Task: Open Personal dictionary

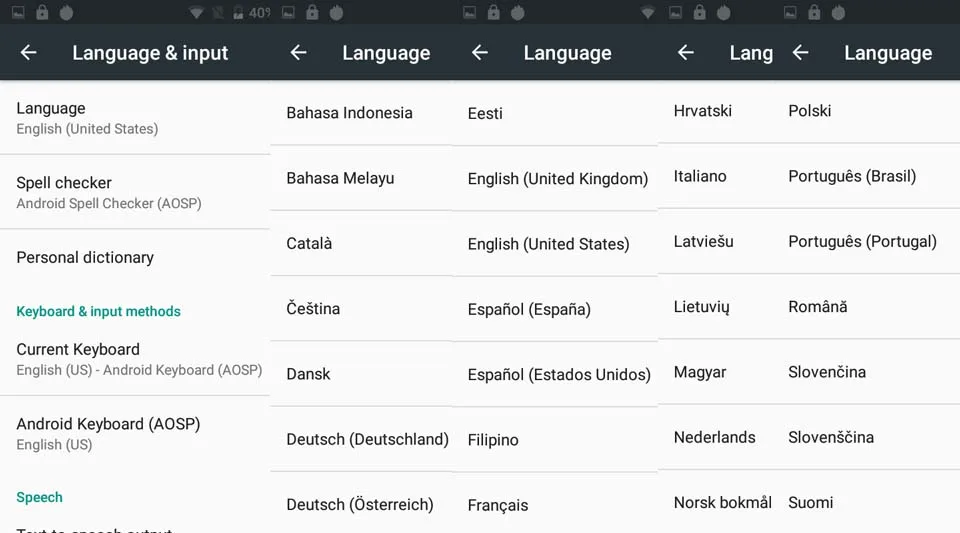Action: tap(135, 258)
